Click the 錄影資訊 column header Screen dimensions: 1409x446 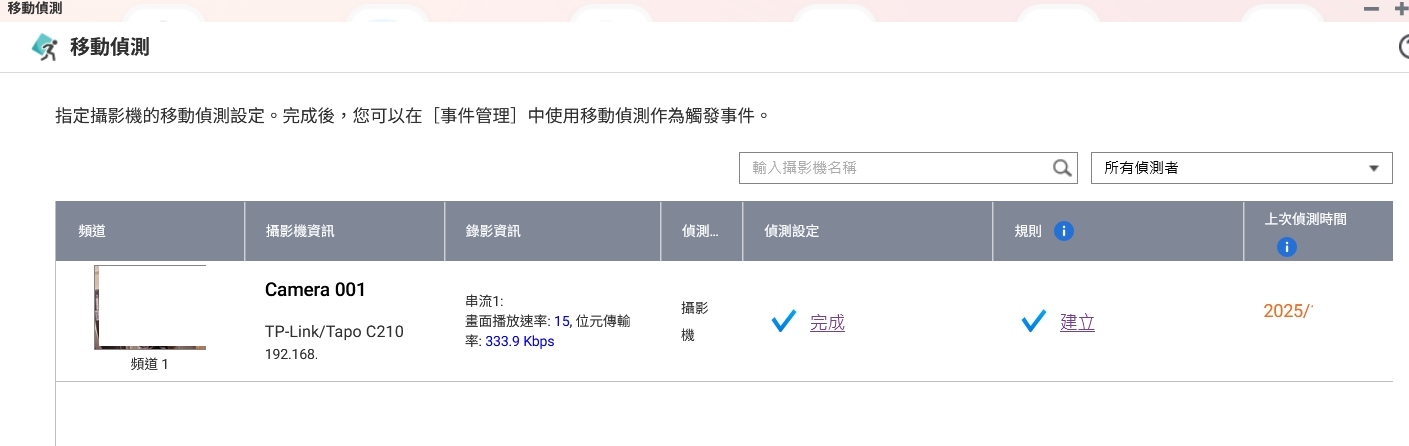tap(493, 231)
